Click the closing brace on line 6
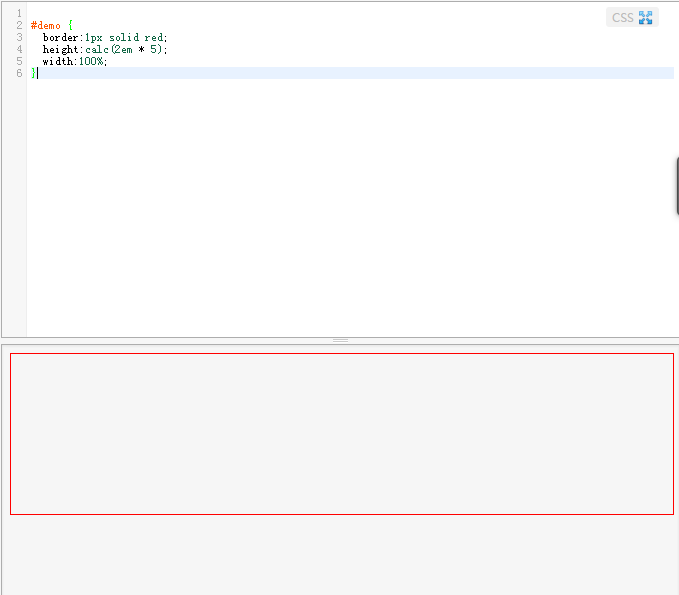679x595 pixels. [33, 73]
